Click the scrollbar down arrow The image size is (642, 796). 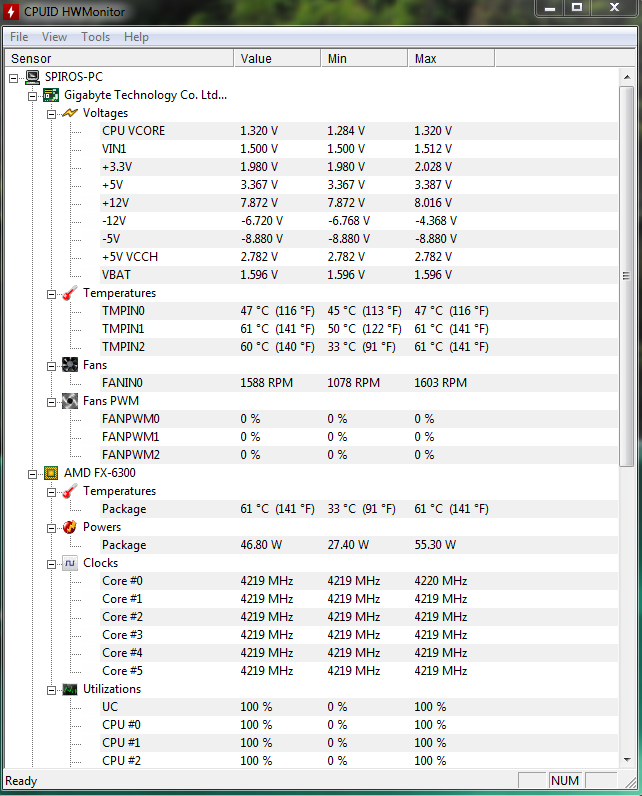click(x=627, y=759)
